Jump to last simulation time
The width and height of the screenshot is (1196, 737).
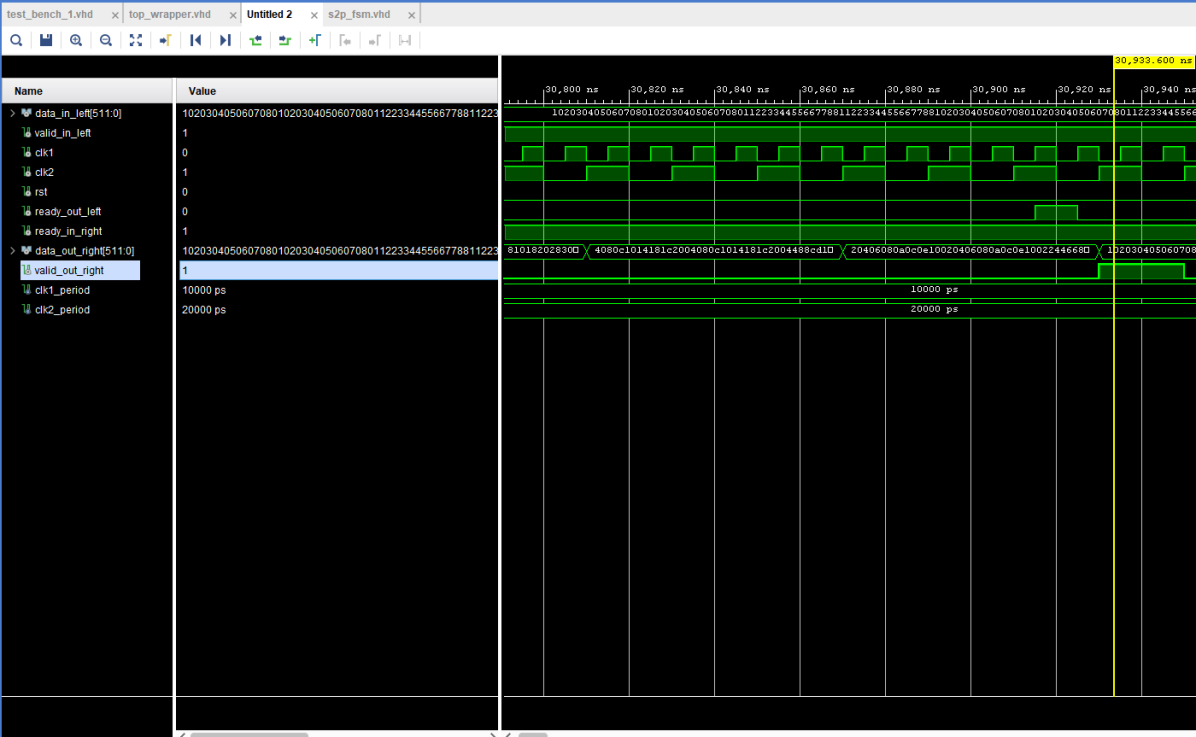225,40
